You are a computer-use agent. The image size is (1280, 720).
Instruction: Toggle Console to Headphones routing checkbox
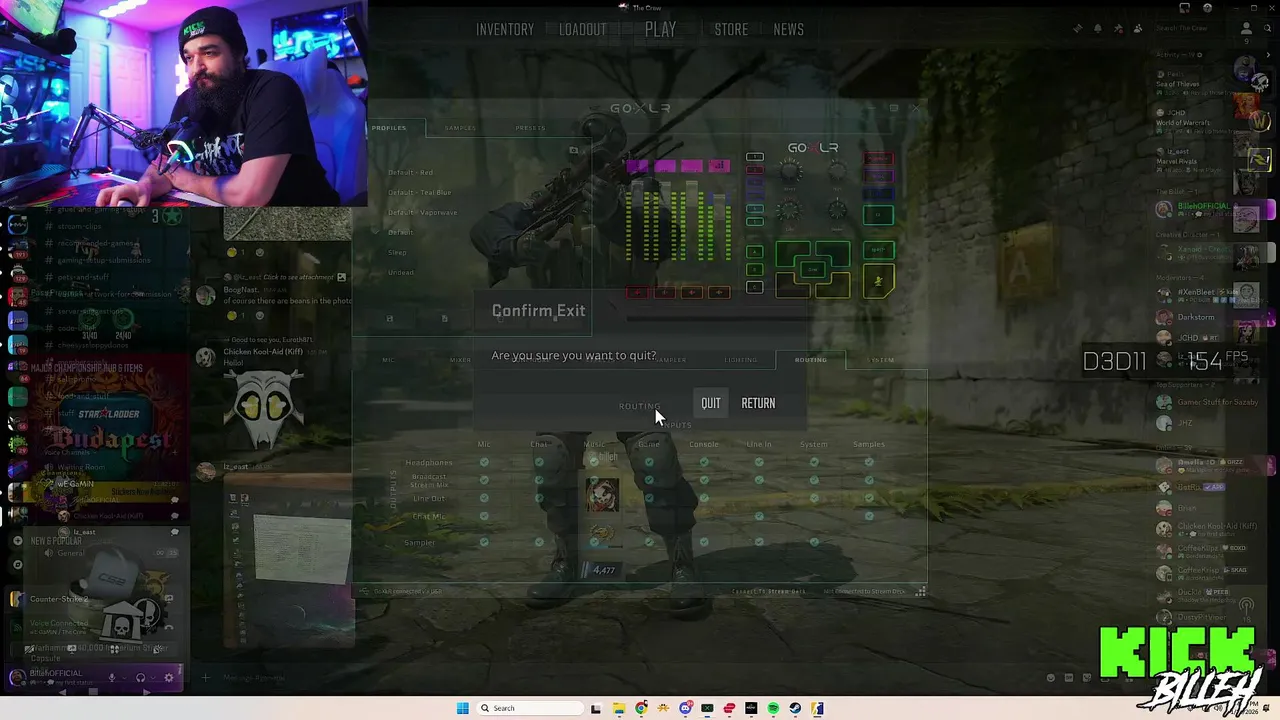(x=704, y=462)
